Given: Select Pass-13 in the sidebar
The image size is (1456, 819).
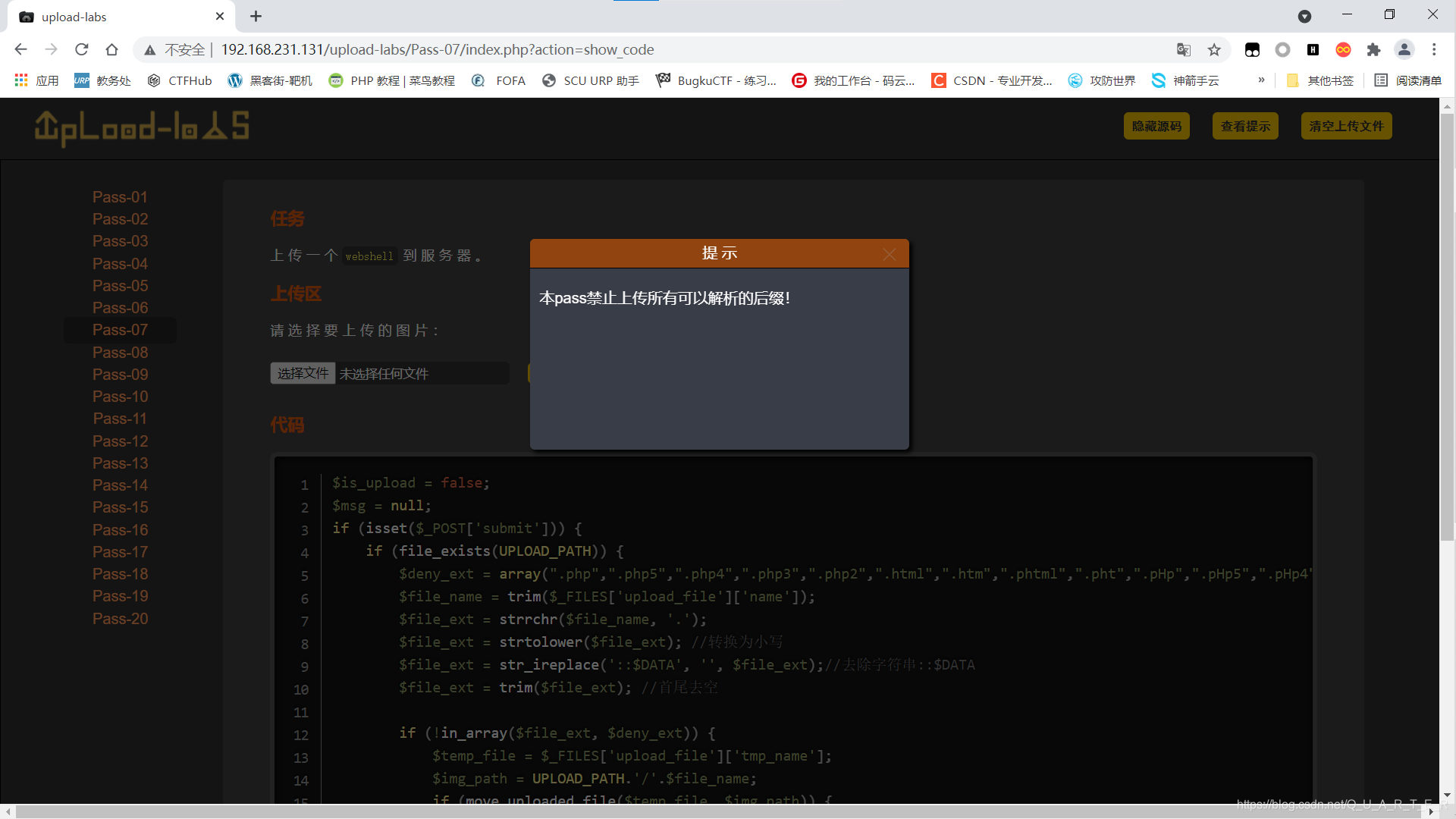Looking at the screenshot, I should pyautogui.click(x=120, y=463).
